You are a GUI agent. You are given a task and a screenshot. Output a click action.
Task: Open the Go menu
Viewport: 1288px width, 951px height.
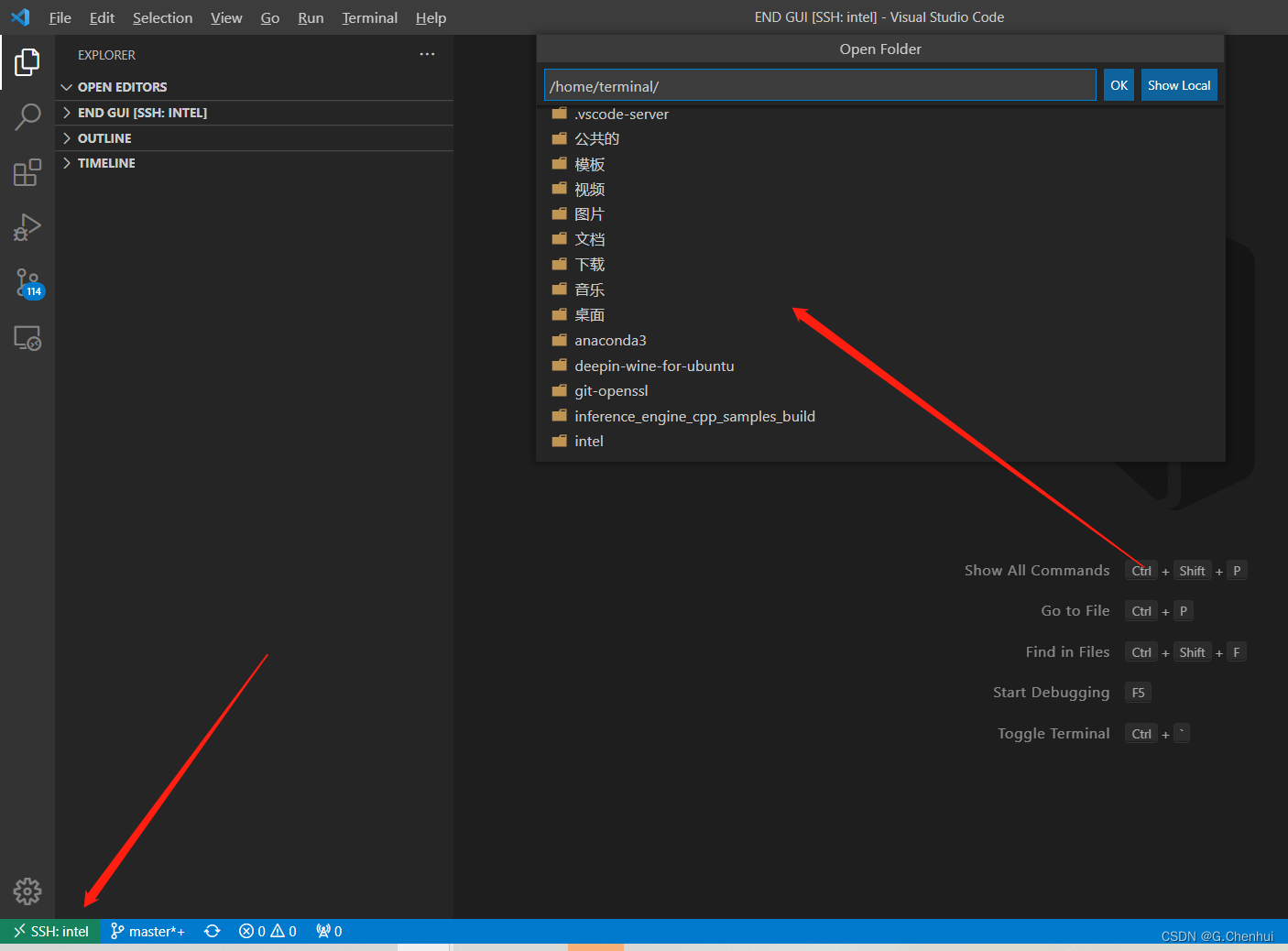tap(270, 17)
